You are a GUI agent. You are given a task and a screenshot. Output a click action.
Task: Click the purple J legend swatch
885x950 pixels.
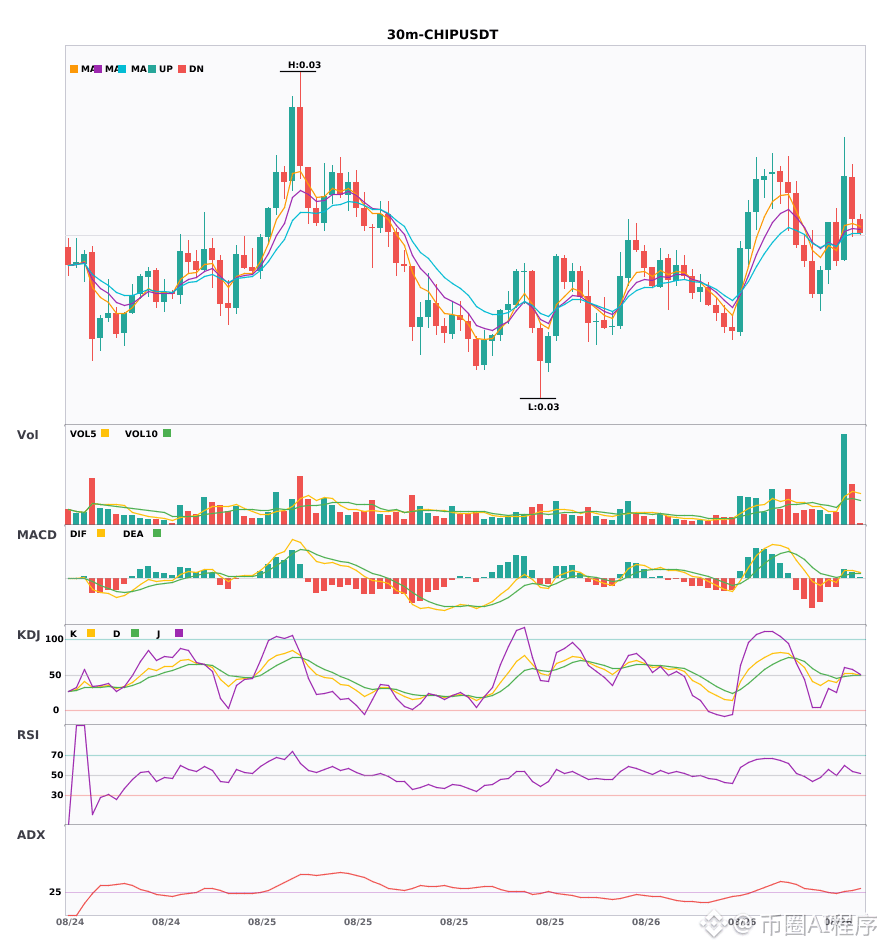[179, 633]
